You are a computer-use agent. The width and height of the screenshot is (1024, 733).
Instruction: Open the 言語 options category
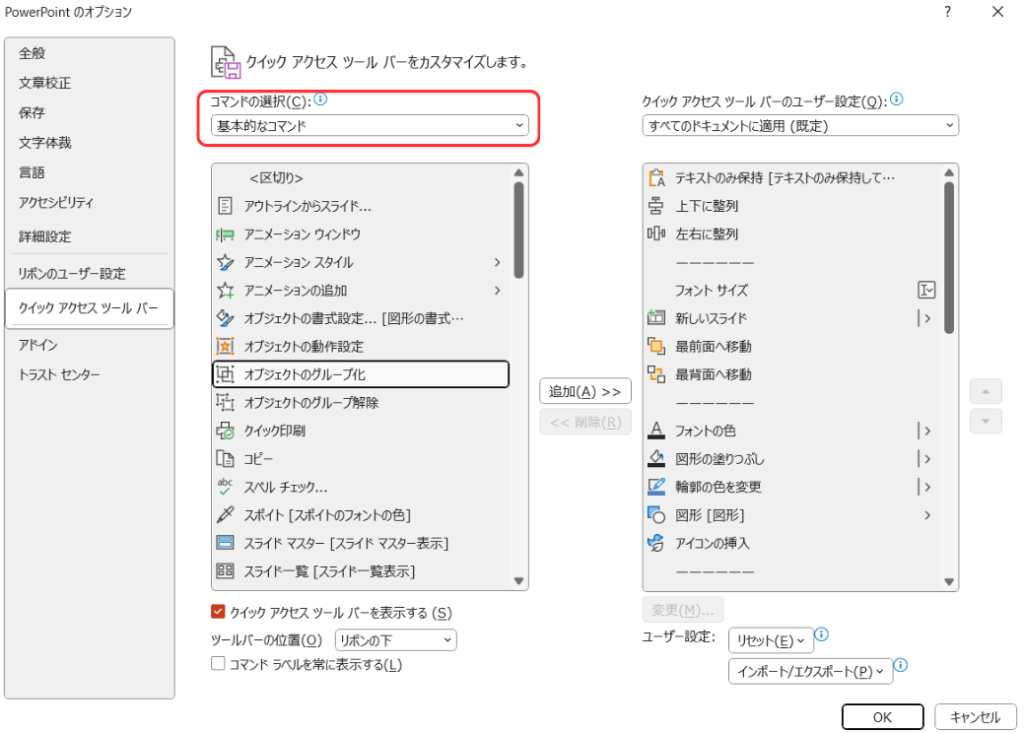(32, 172)
